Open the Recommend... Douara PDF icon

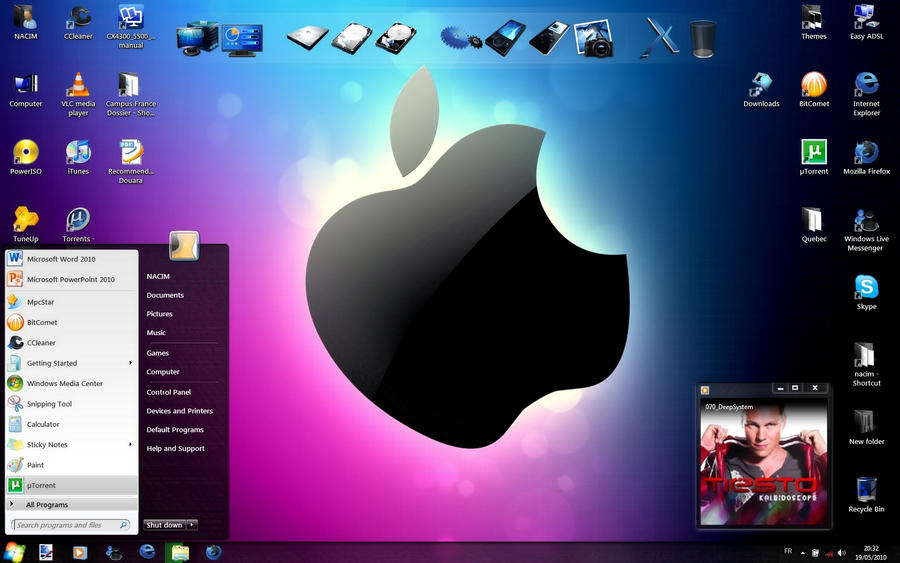[131, 161]
